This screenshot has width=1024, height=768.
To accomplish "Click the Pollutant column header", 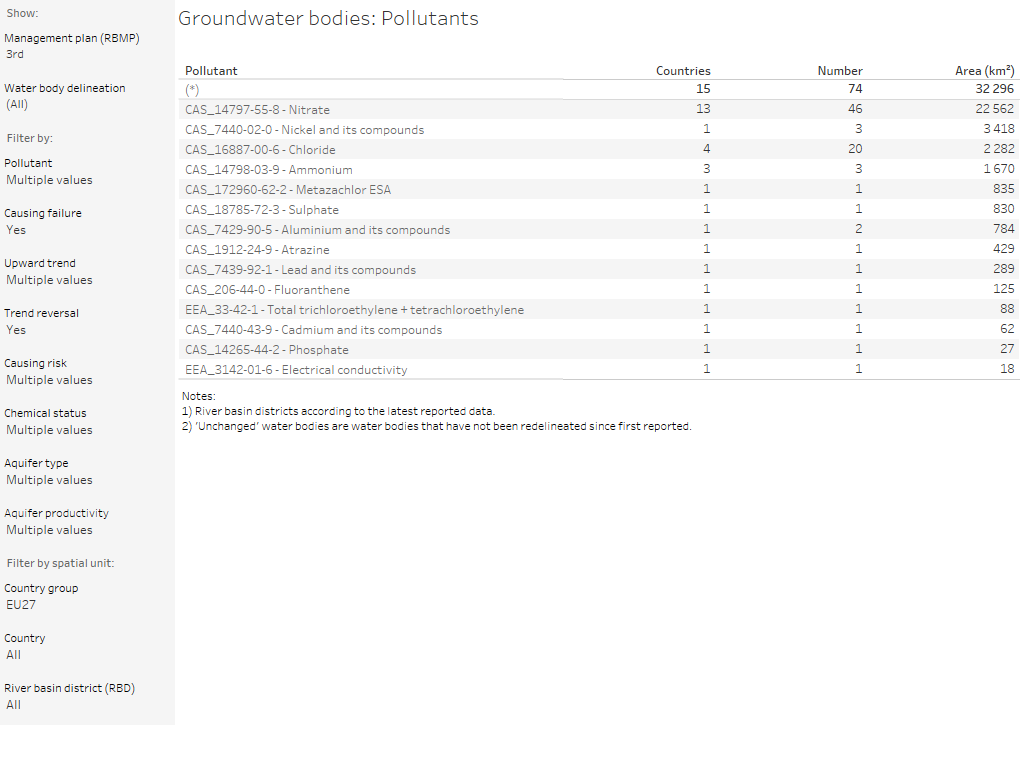I will [x=211, y=71].
